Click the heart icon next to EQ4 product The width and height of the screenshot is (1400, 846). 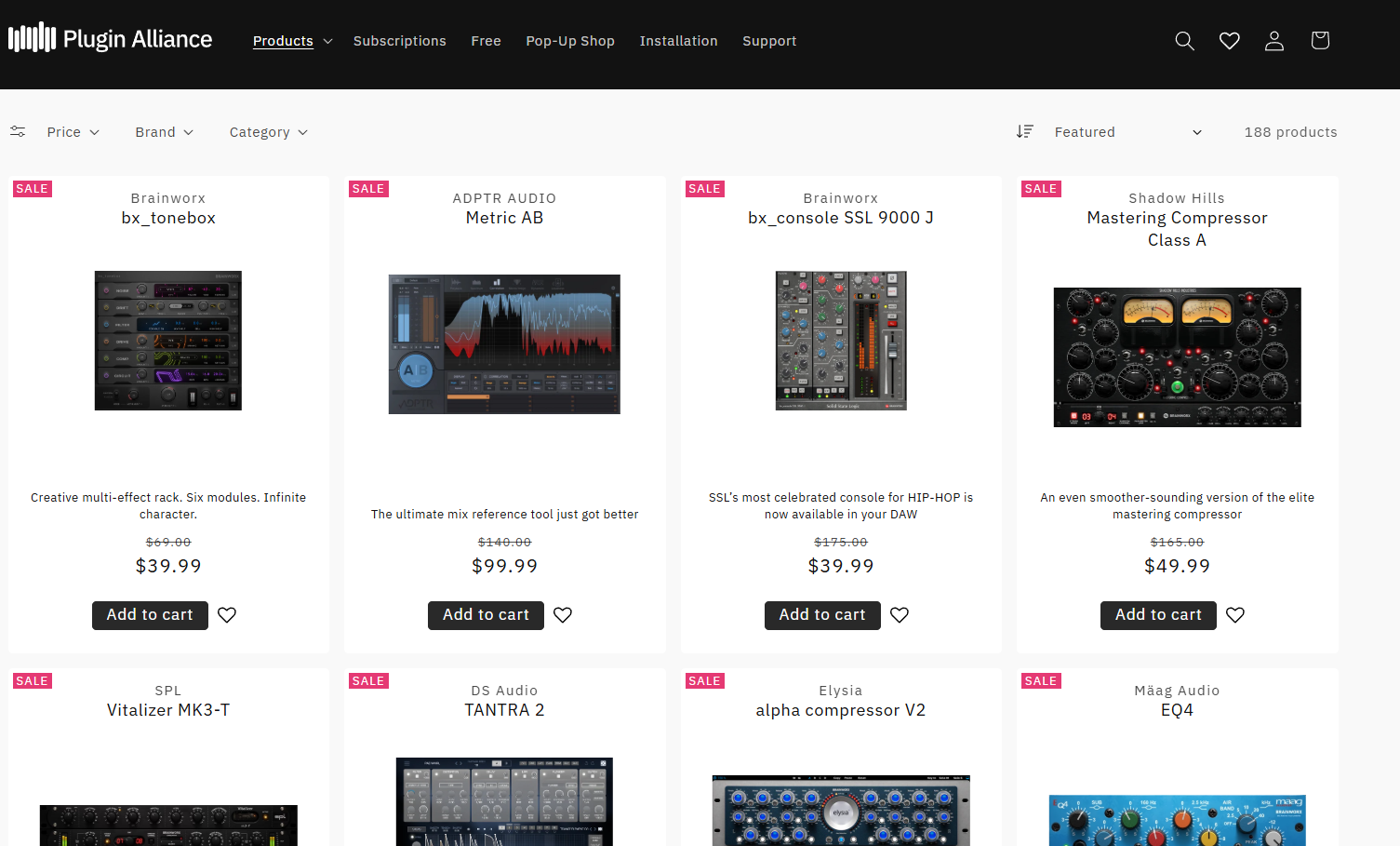tap(1234, 842)
